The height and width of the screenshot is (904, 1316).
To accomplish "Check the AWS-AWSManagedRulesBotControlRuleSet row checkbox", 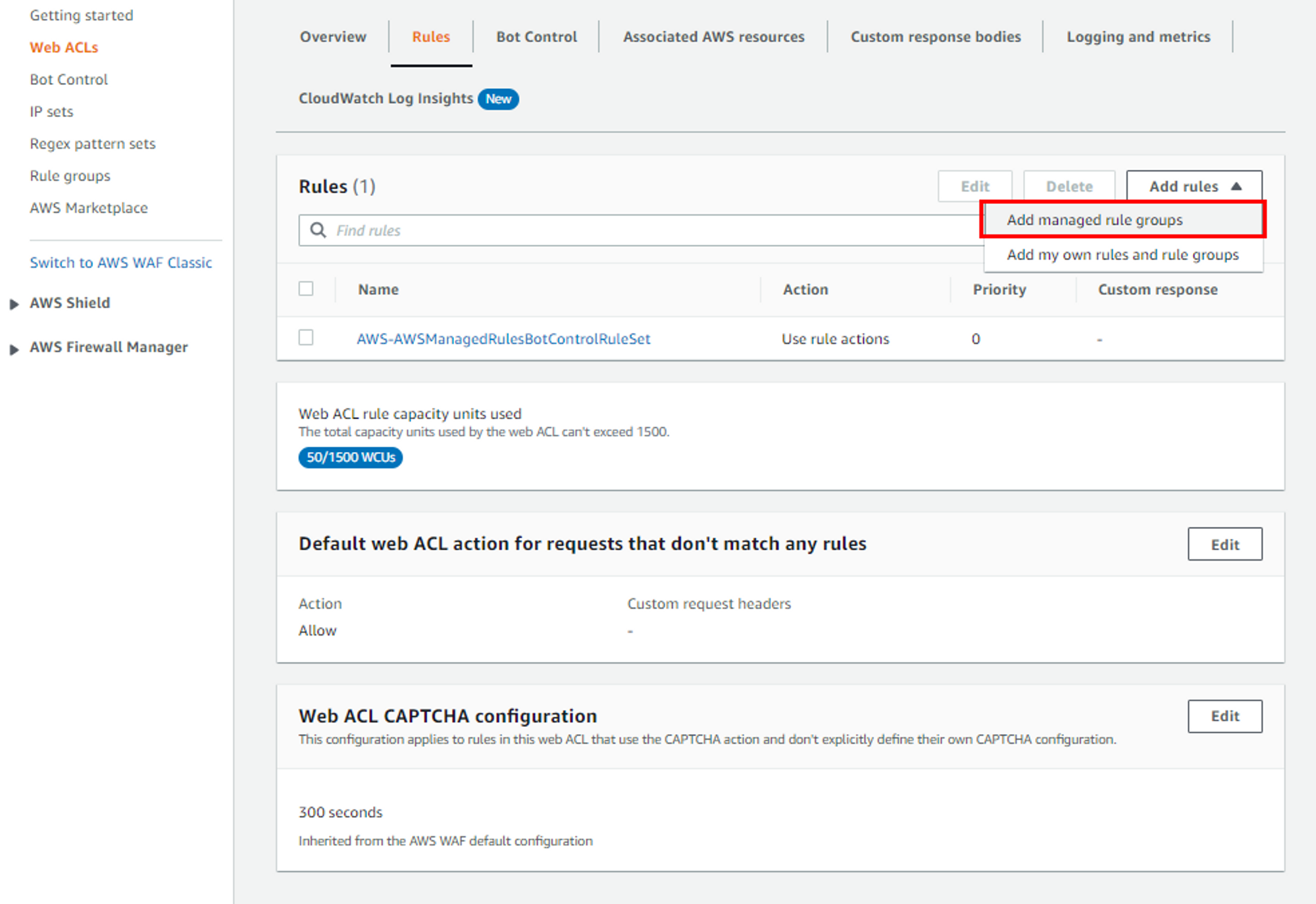I will 306,338.
